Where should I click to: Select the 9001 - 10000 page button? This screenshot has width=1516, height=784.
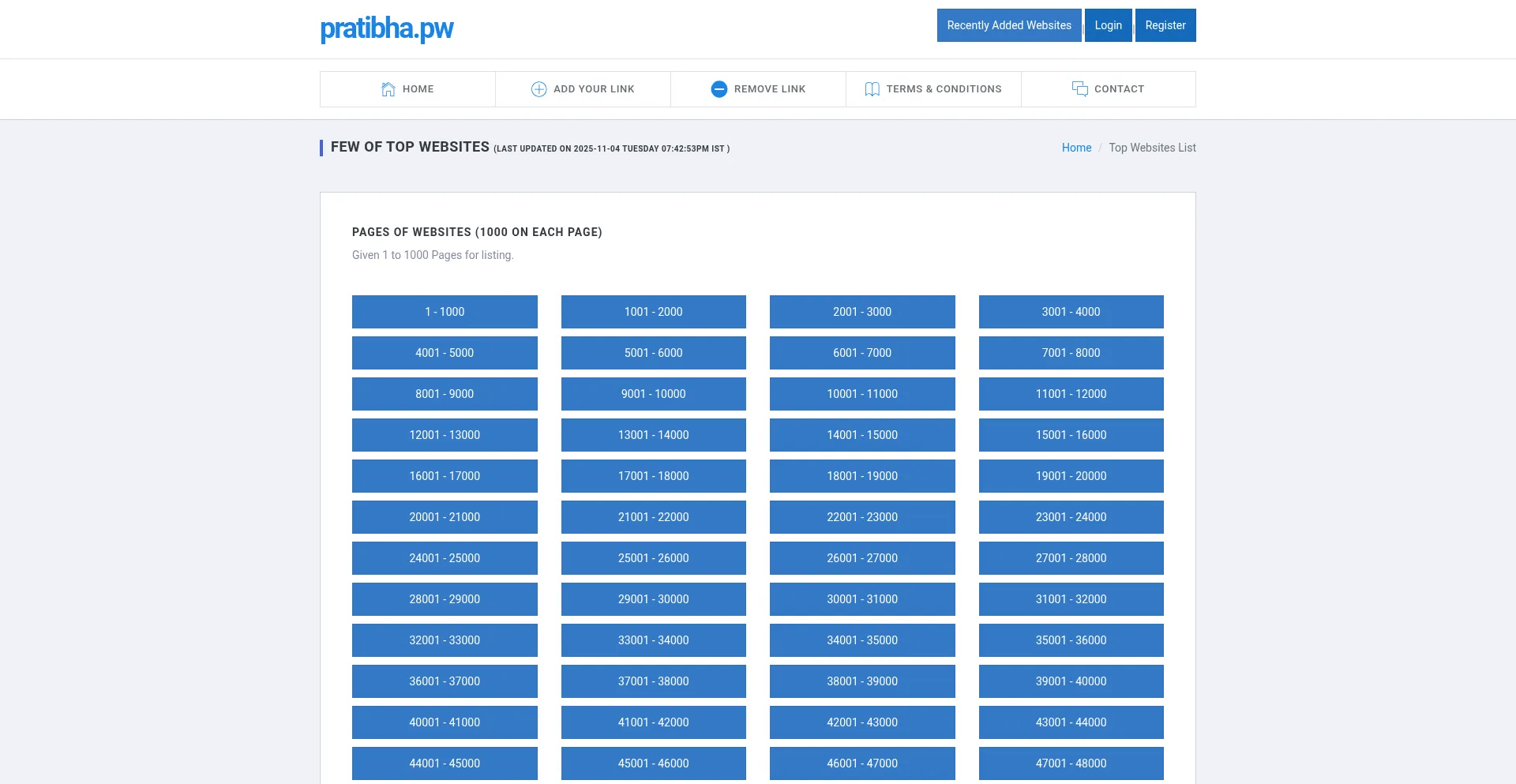(653, 394)
